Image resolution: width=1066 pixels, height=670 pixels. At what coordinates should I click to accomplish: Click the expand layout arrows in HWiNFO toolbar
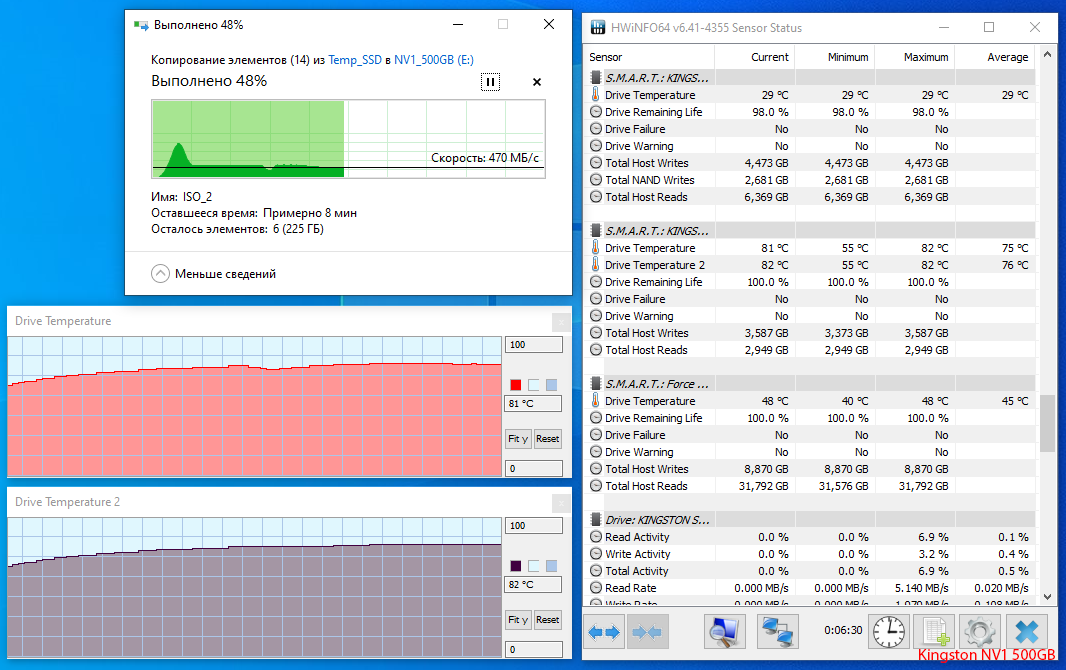click(604, 633)
